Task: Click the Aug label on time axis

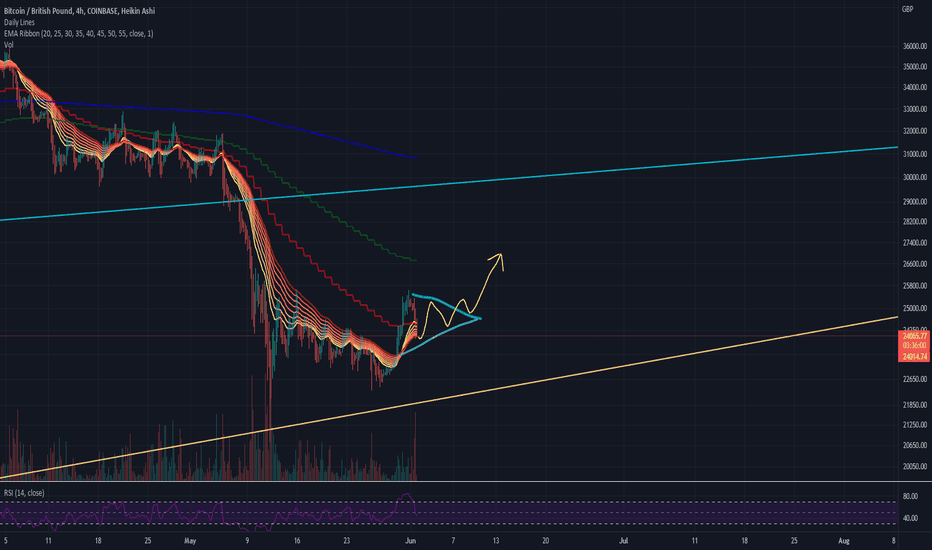Action: tap(843, 541)
